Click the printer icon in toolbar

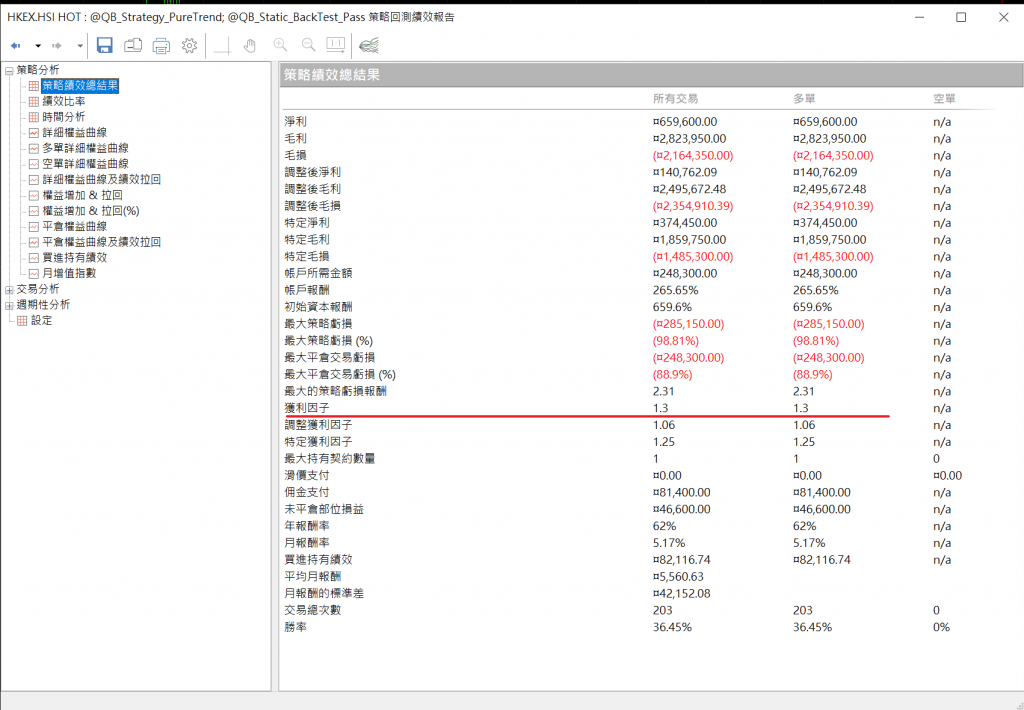161,45
